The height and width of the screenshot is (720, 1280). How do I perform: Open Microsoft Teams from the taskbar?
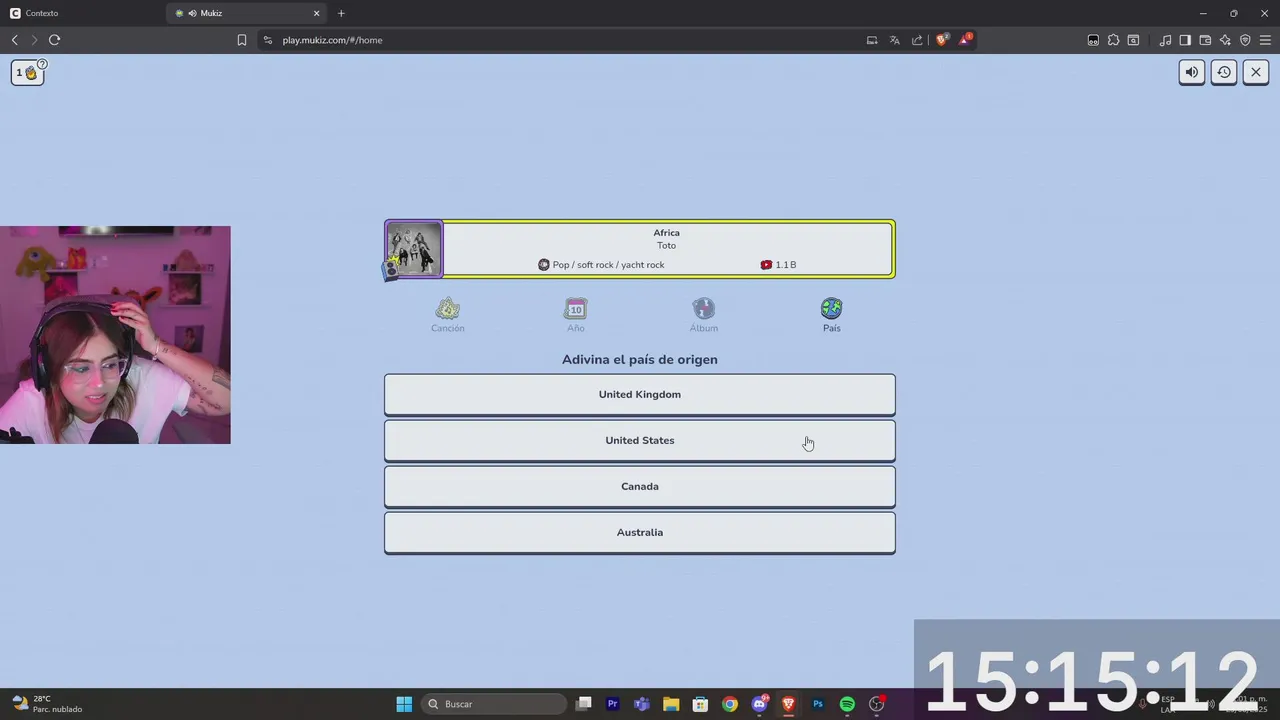click(642, 704)
